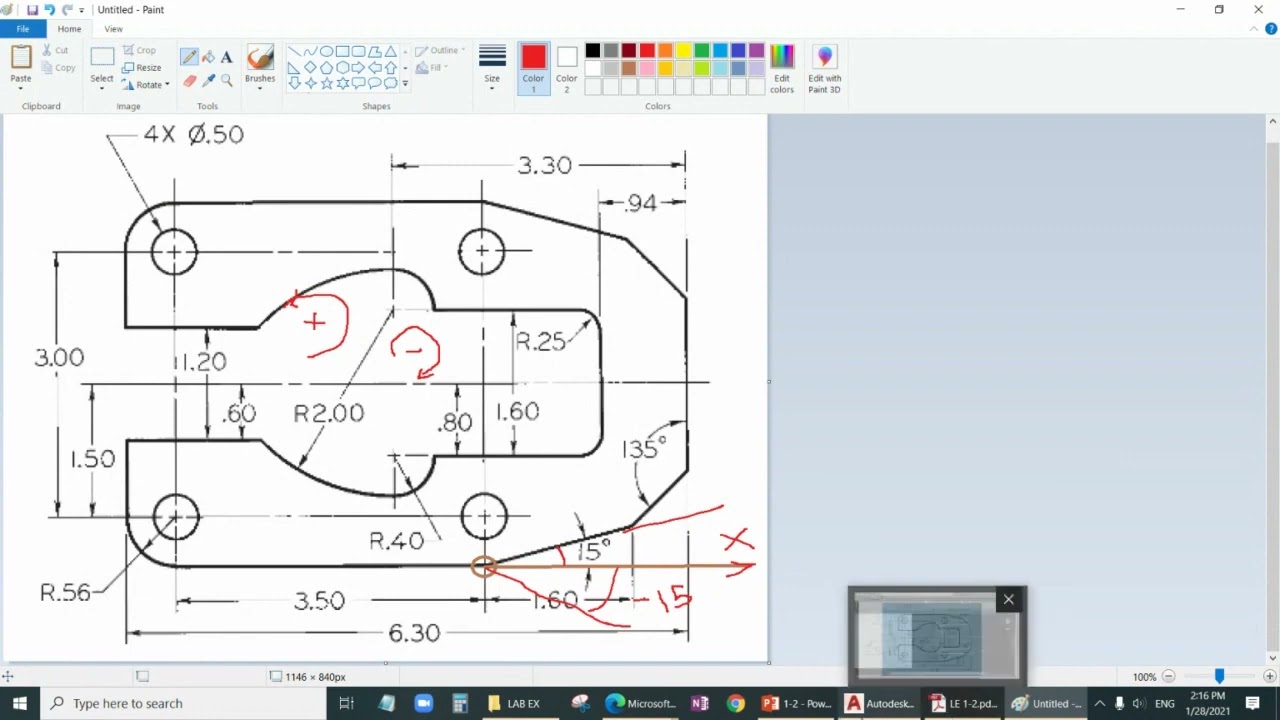Image resolution: width=1280 pixels, height=720 pixels.
Task: Pick the green color swatch
Action: (x=702, y=51)
